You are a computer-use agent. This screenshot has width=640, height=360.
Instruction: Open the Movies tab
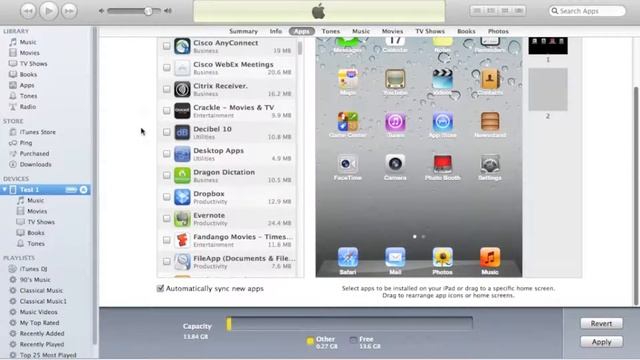pyautogui.click(x=392, y=31)
